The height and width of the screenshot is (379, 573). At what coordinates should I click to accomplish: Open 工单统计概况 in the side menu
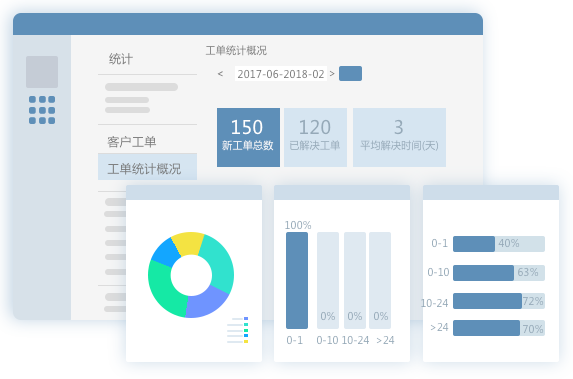[x=147, y=167]
